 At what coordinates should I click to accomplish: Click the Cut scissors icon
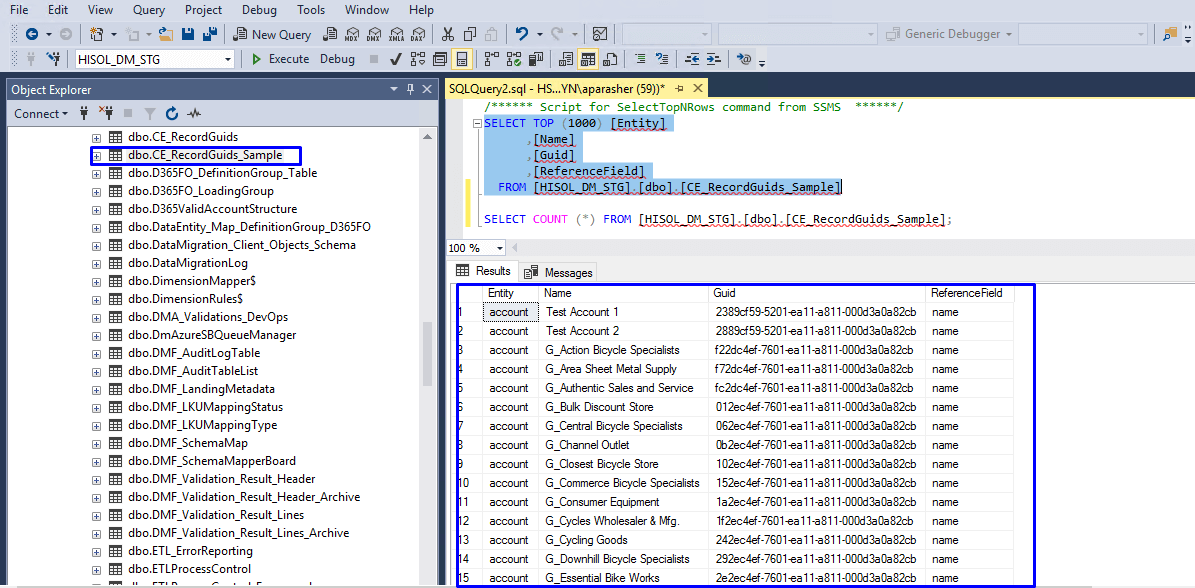447,34
